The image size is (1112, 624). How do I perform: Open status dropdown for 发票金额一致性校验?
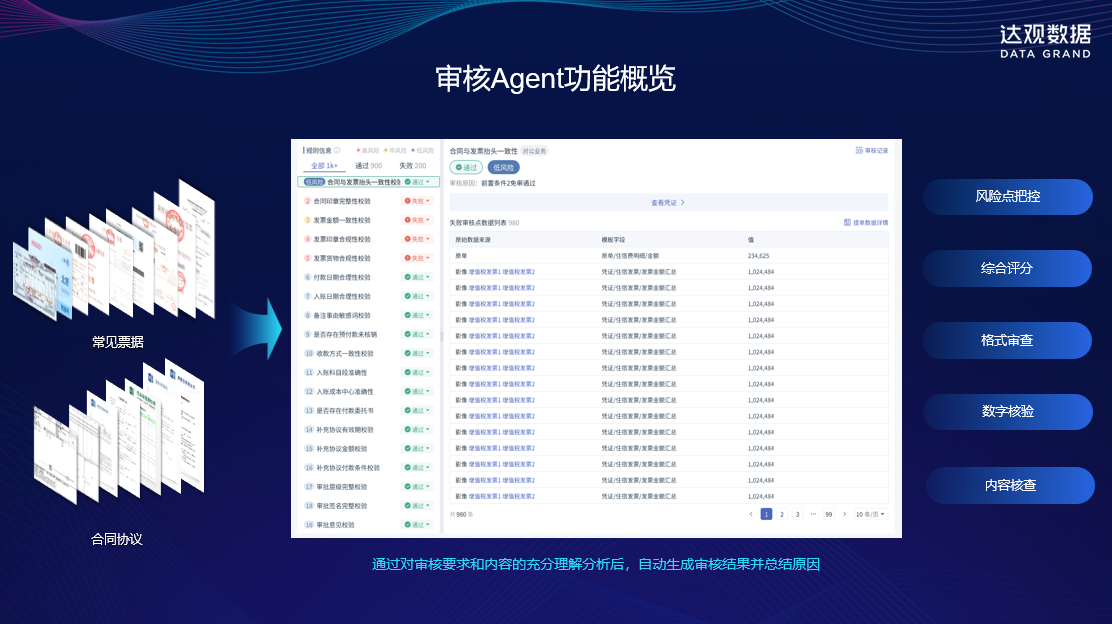(x=429, y=220)
